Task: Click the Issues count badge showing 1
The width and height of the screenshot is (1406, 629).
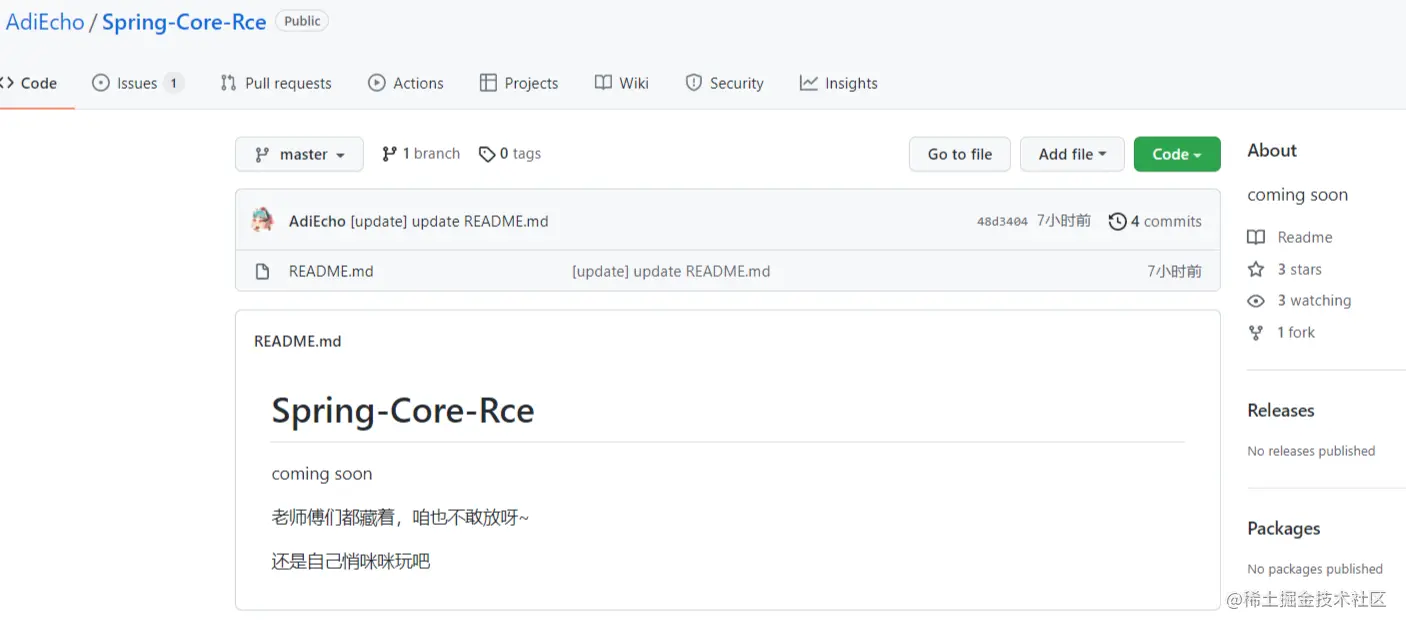Action: point(173,83)
